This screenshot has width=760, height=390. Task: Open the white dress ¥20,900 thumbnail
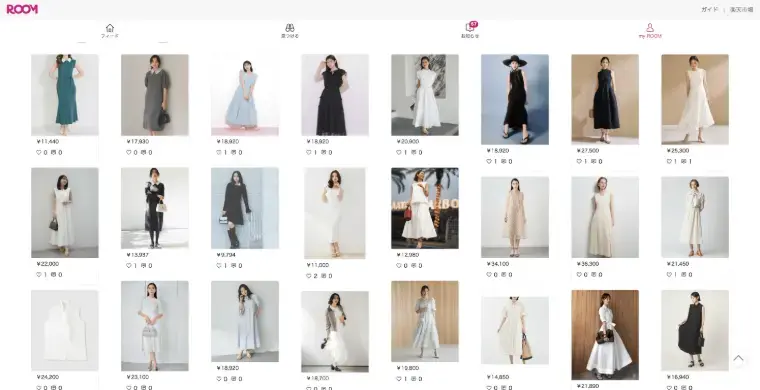click(425, 95)
